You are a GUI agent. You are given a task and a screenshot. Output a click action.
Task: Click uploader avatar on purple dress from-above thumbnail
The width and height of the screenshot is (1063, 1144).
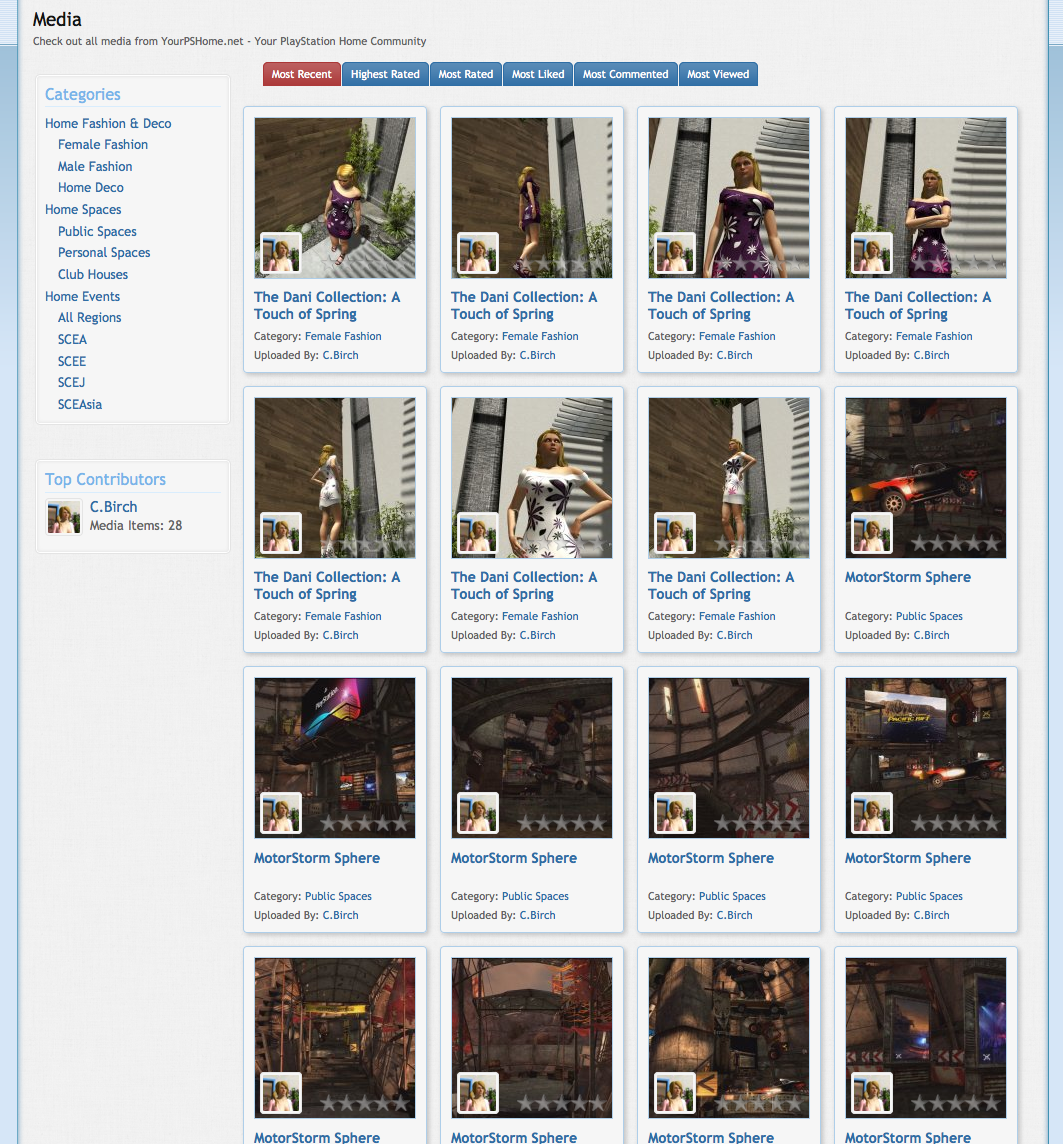click(x=281, y=253)
